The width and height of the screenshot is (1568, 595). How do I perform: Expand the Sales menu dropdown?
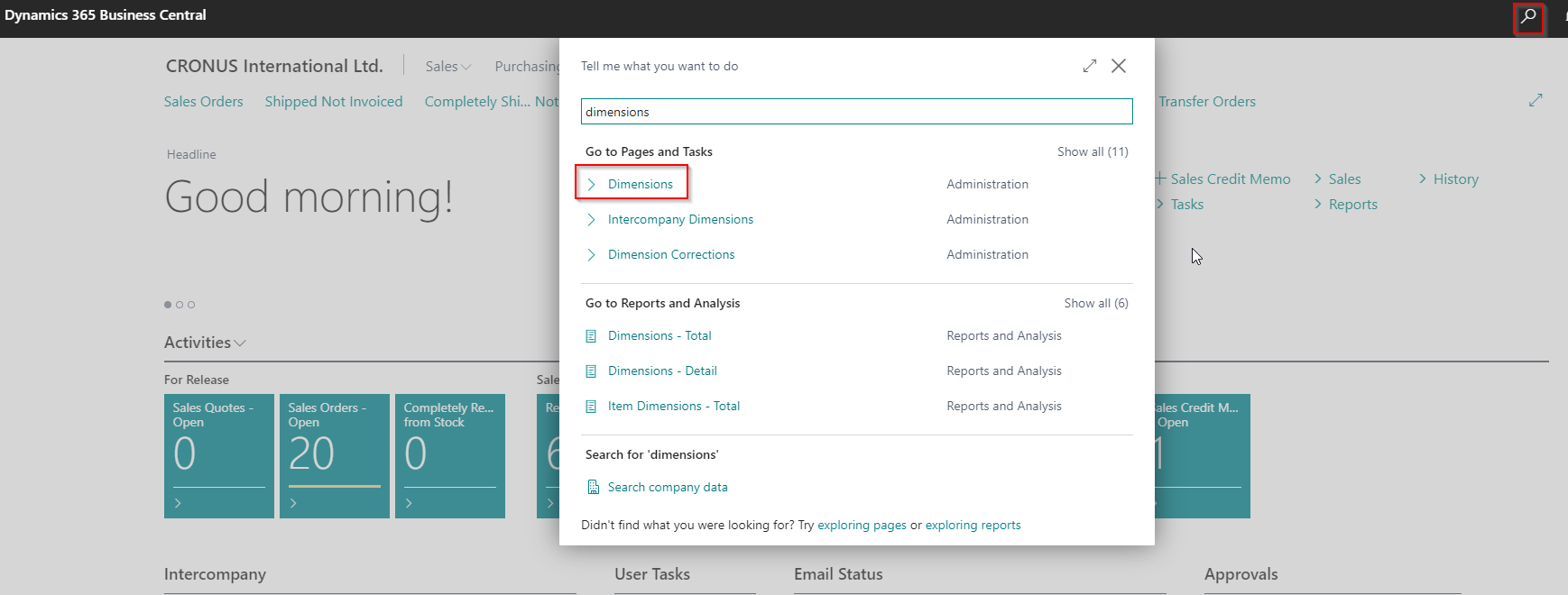tap(448, 66)
